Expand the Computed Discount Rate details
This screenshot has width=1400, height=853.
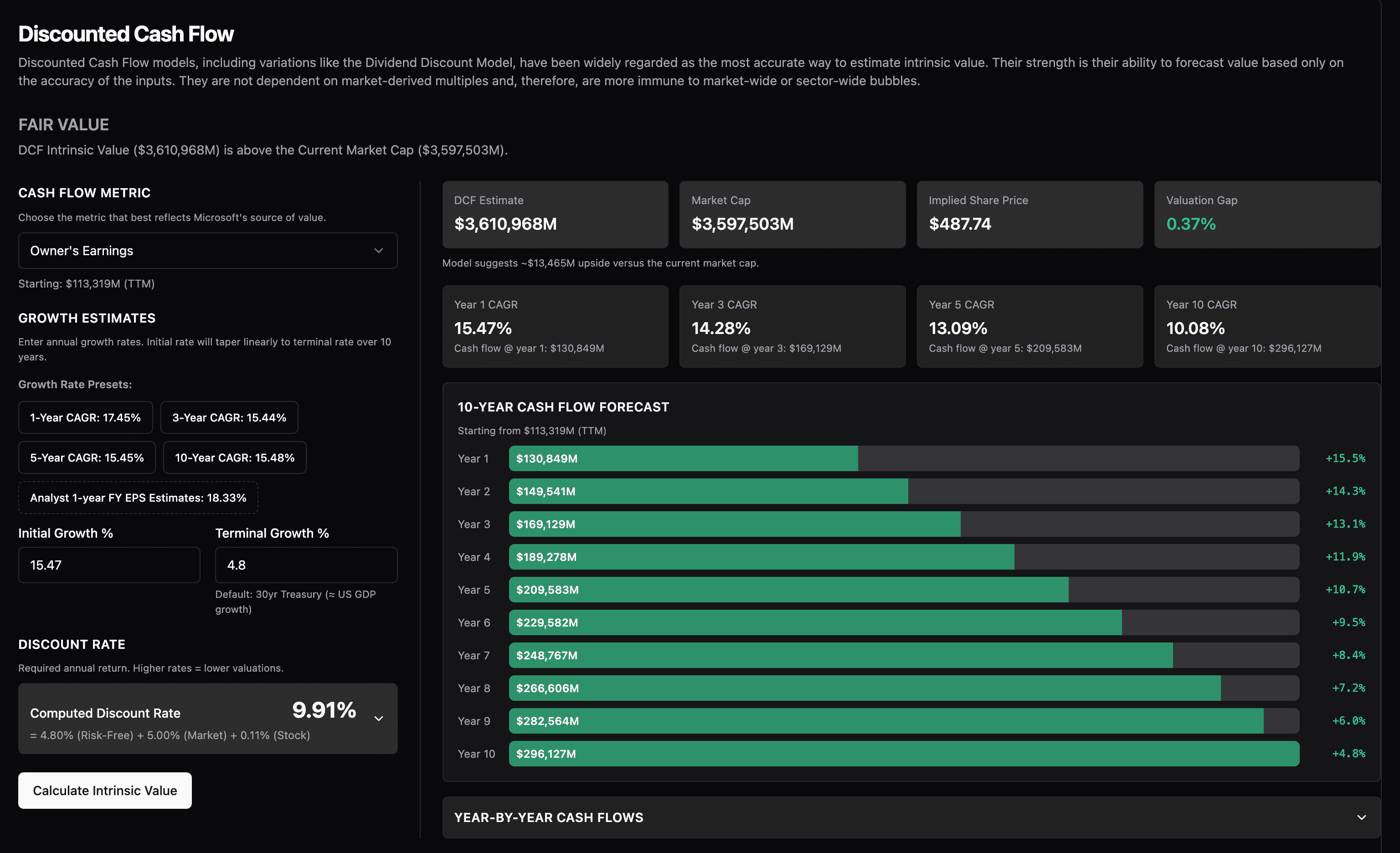click(x=378, y=718)
